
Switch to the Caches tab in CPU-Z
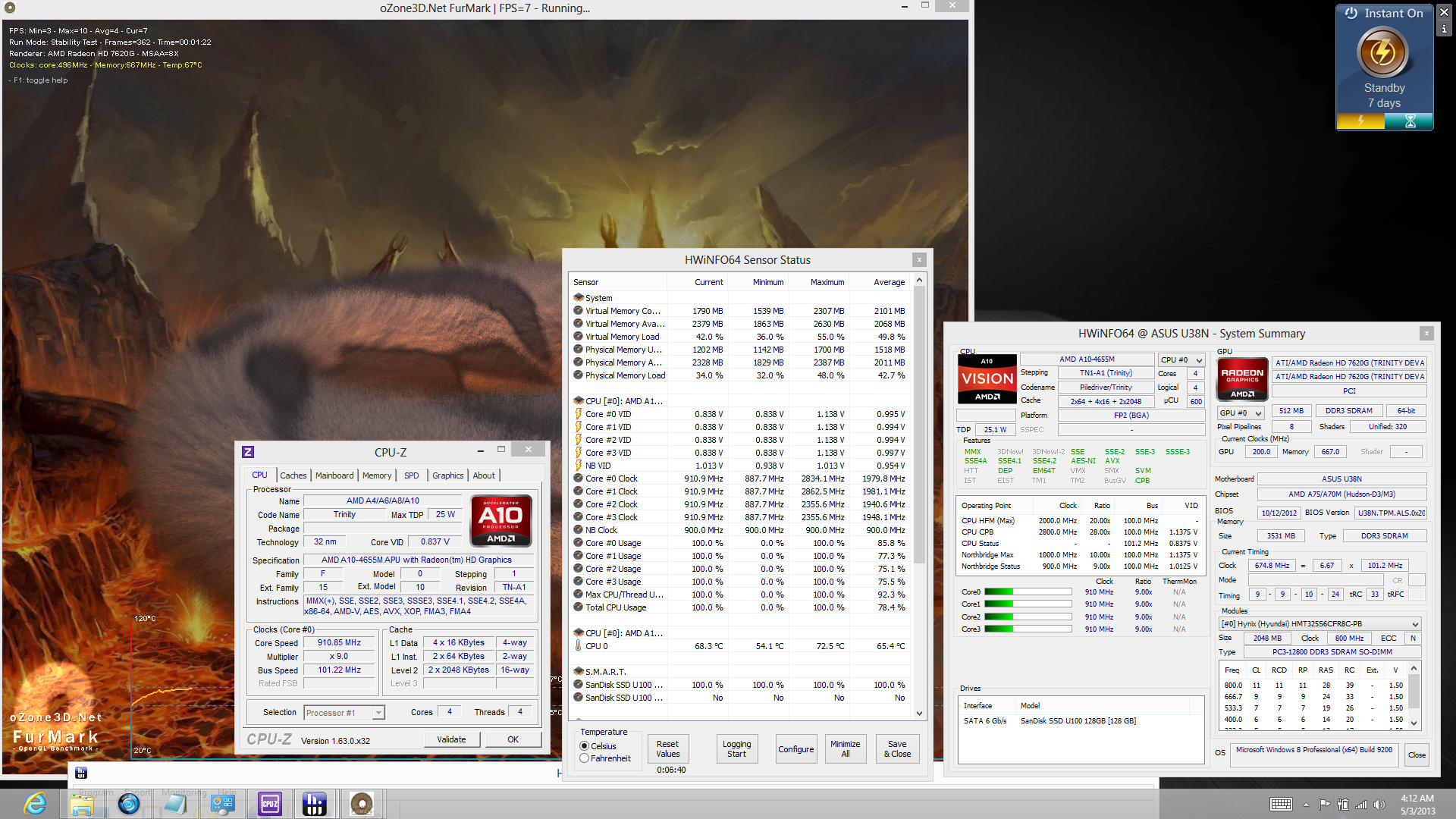point(293,475)
